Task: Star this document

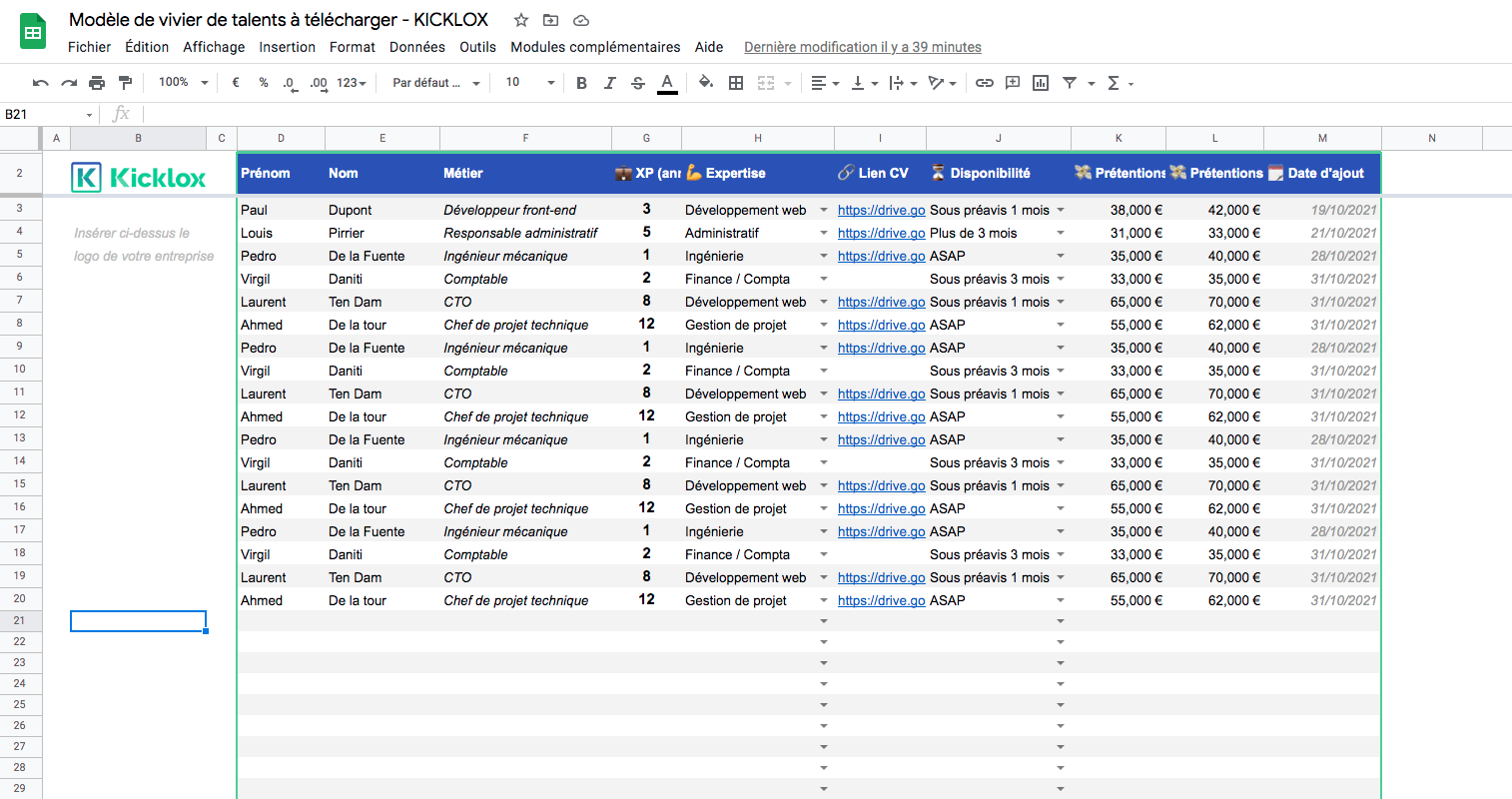Action: pos(521,20)
